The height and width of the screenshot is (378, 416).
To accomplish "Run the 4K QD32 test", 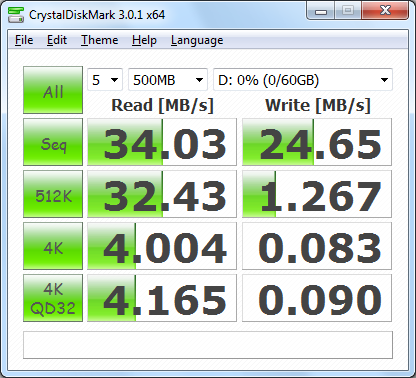I will tap(53, 298).
